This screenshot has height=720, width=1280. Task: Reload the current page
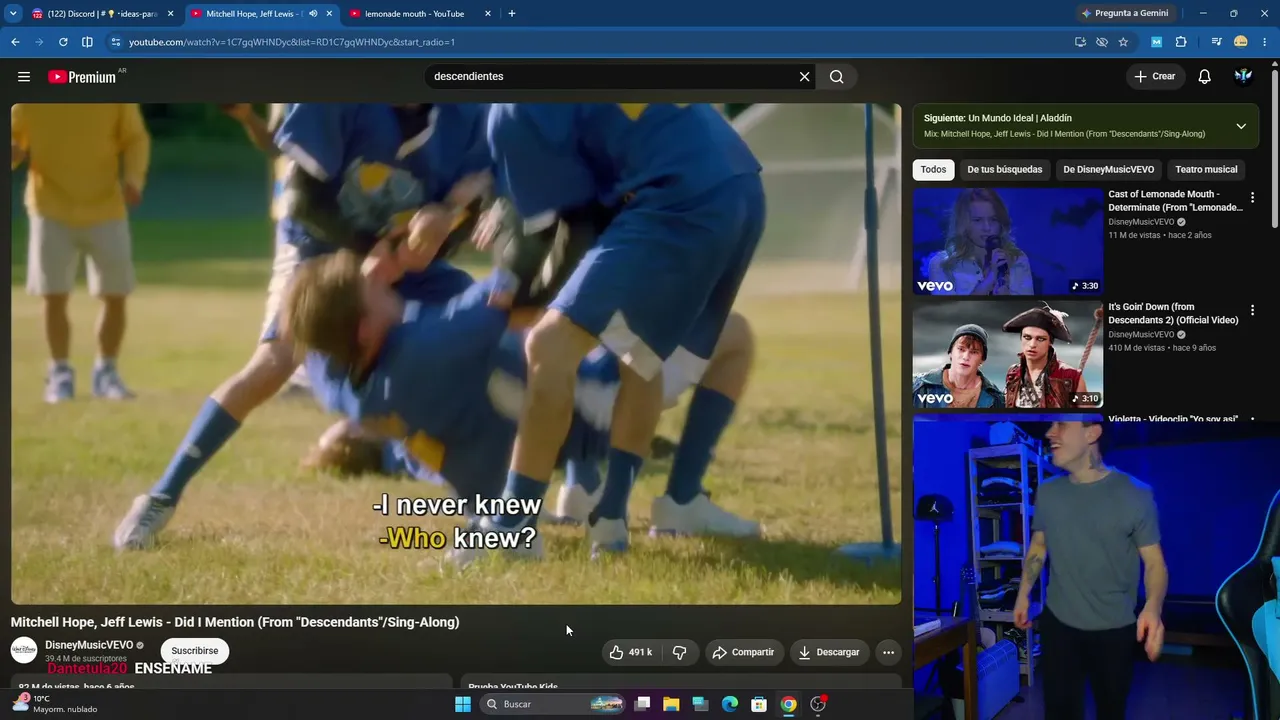pos(63,42)
